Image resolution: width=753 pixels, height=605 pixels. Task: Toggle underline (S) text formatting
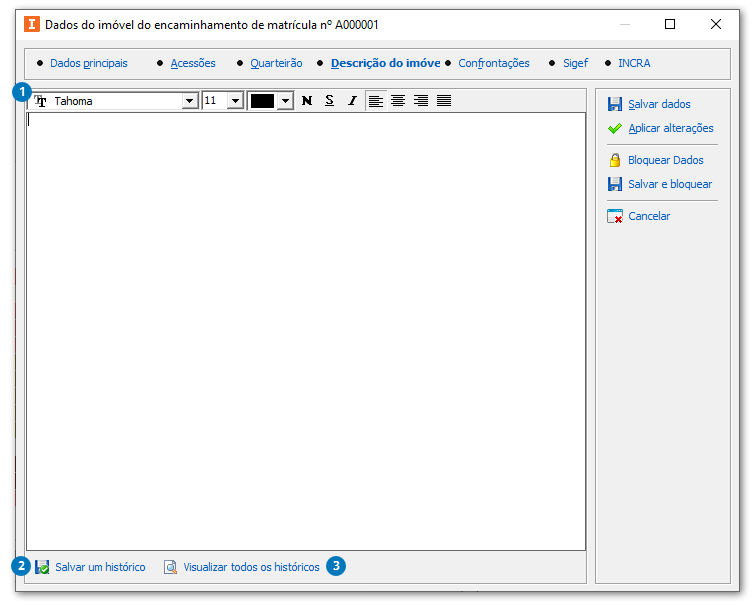329,101
